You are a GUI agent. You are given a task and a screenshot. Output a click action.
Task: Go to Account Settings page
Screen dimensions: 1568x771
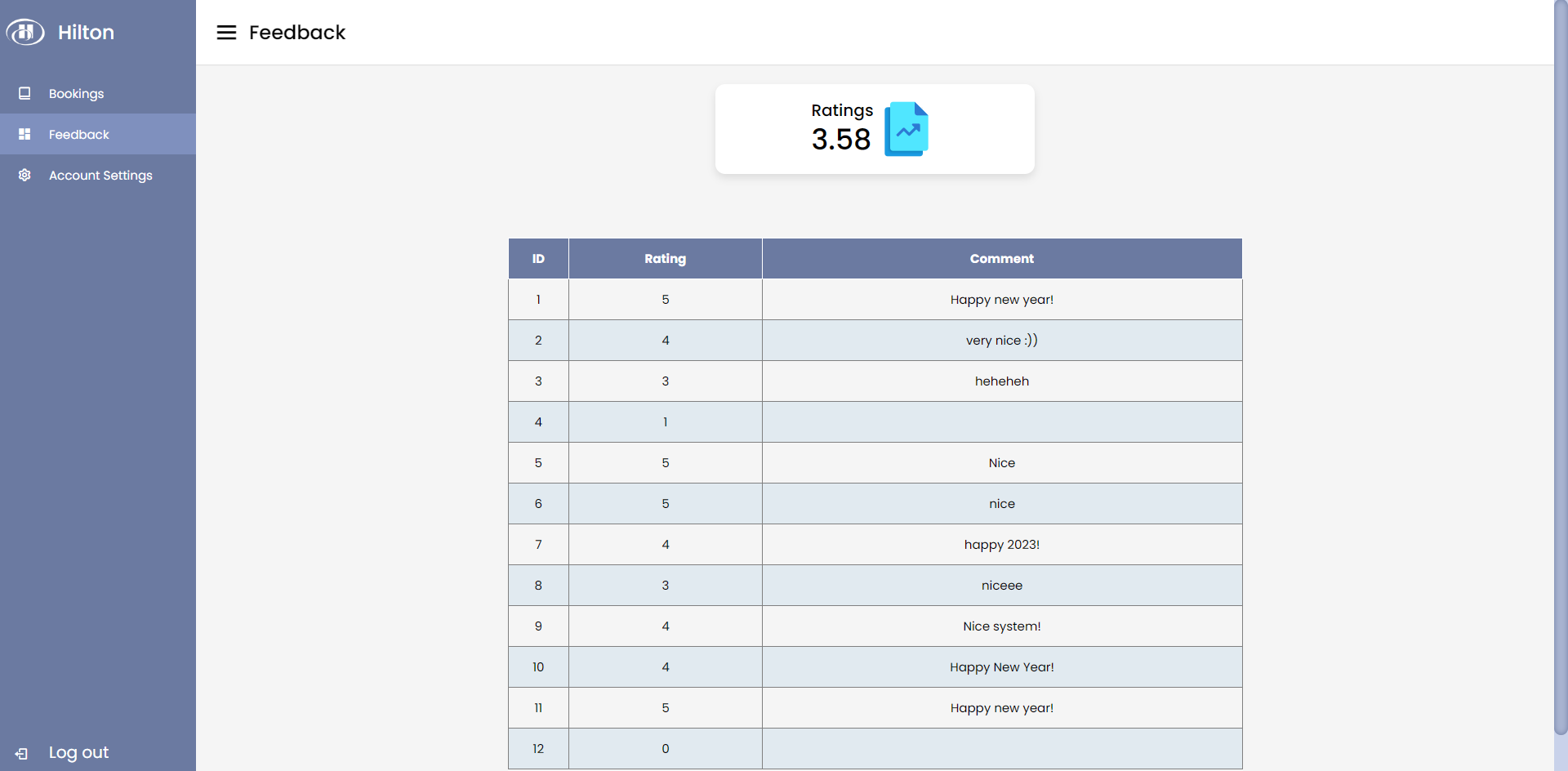[x=100, y=176]
